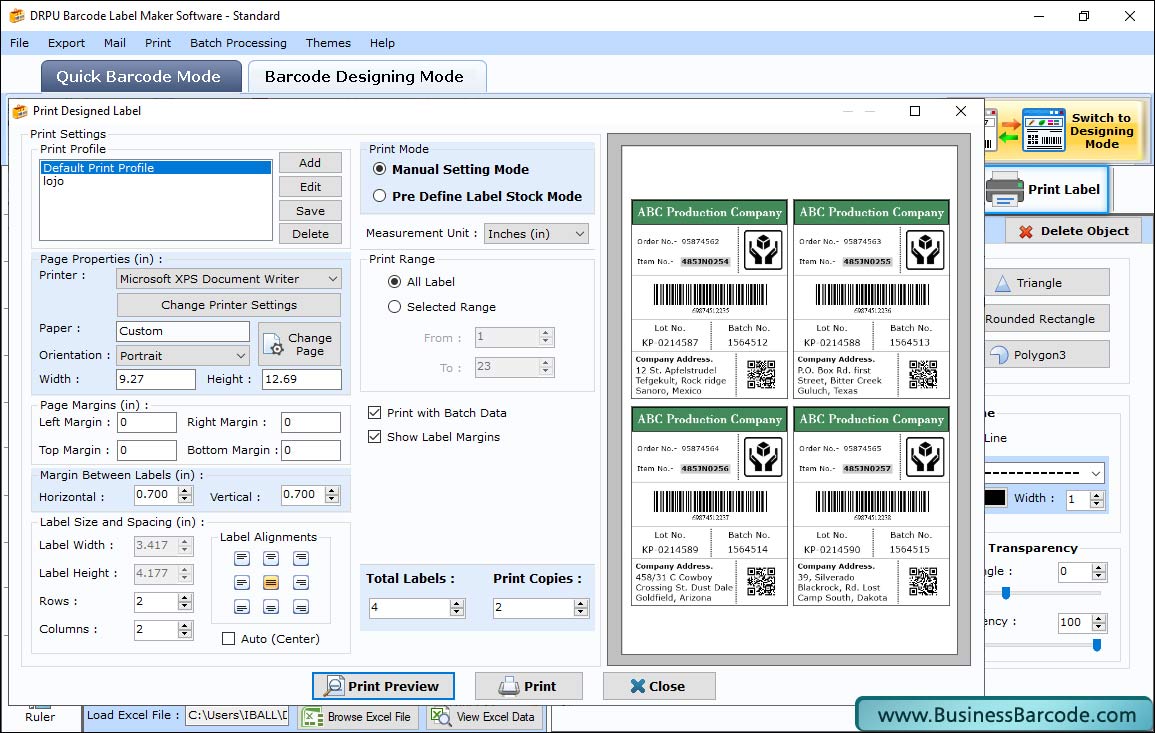The image size is (1155, 733).
Task: Increase Horizontal margin between labels
Action: (x=186, y=490)
